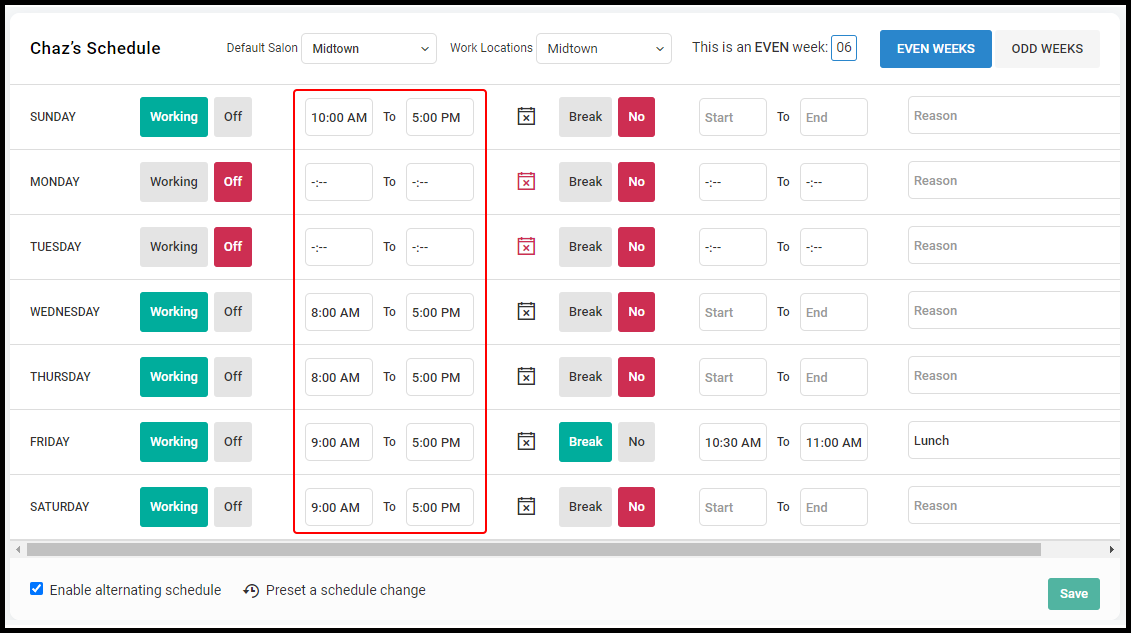The height and width of the screenshot is (633, 1131).
Task: Switch to the EVEN WEEKS tab
Action: [936, 48]
